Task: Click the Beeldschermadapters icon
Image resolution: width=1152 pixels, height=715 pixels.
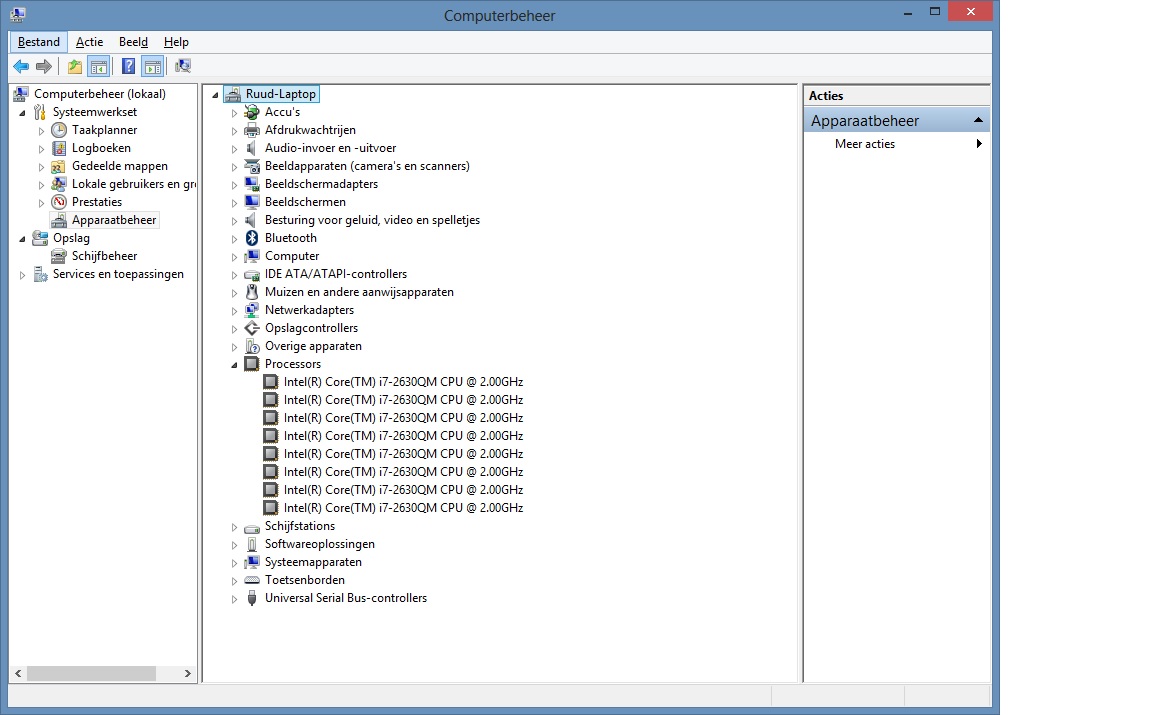Action: pyautogui.click(x=252, y=184)
